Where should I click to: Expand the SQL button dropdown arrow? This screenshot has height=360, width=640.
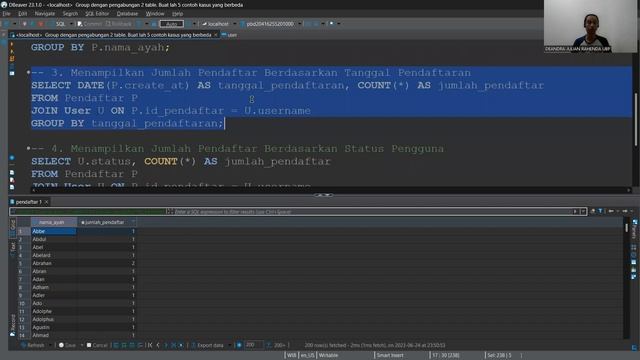71,24
